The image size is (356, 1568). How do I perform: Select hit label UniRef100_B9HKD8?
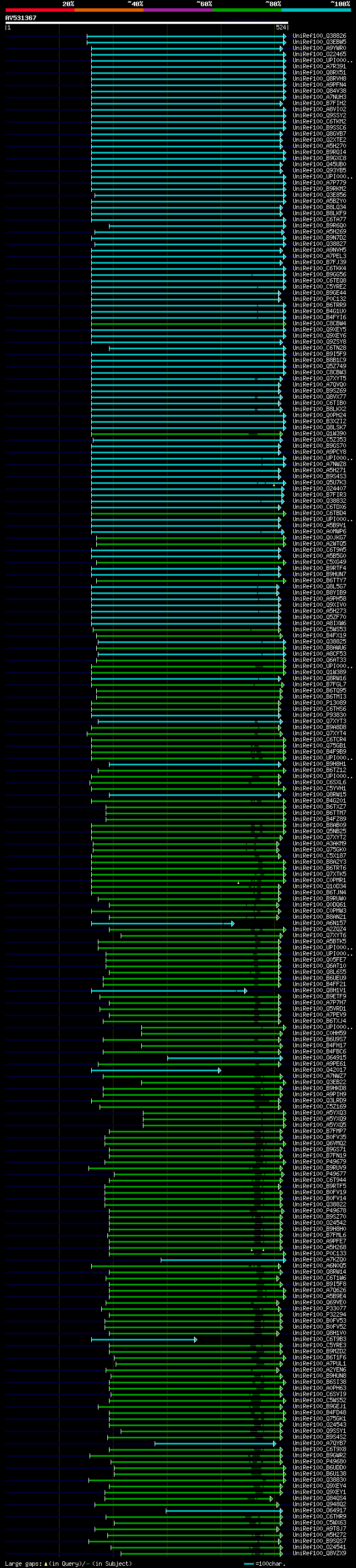[319, 1089]
